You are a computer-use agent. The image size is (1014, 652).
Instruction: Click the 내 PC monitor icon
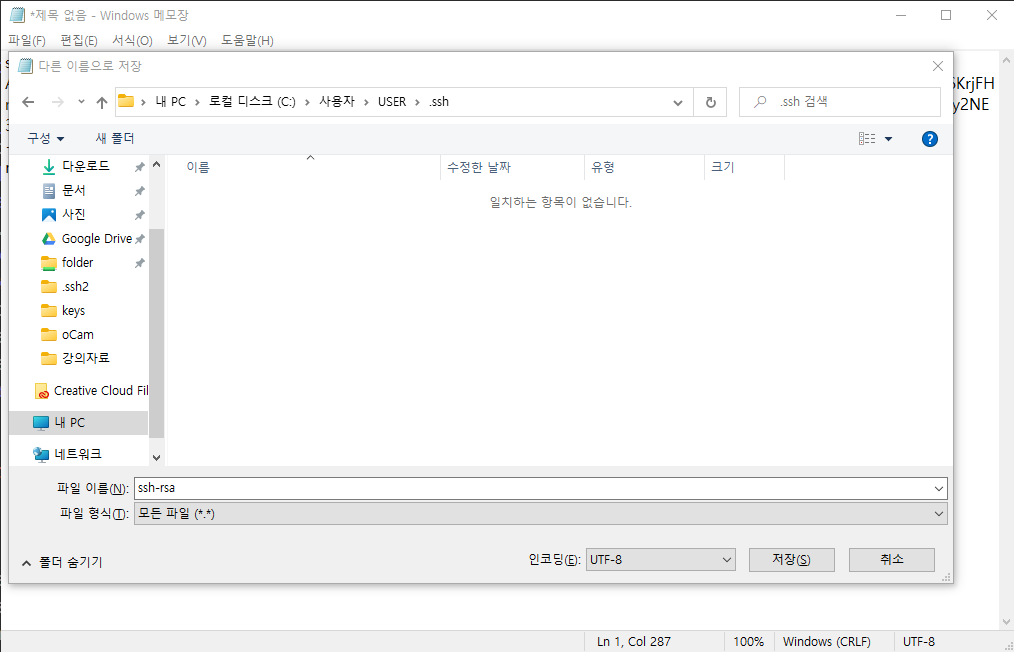[41, 423]
